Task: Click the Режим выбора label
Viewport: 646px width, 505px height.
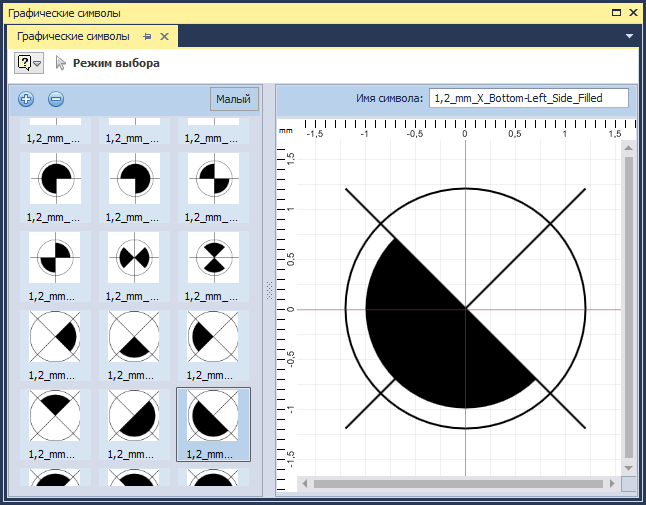Action: click(116, 63)
